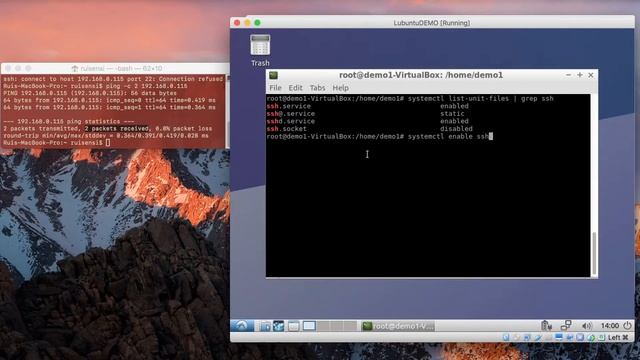Click the VirtualBox hard disk activity indicator

tap(506, 338)
